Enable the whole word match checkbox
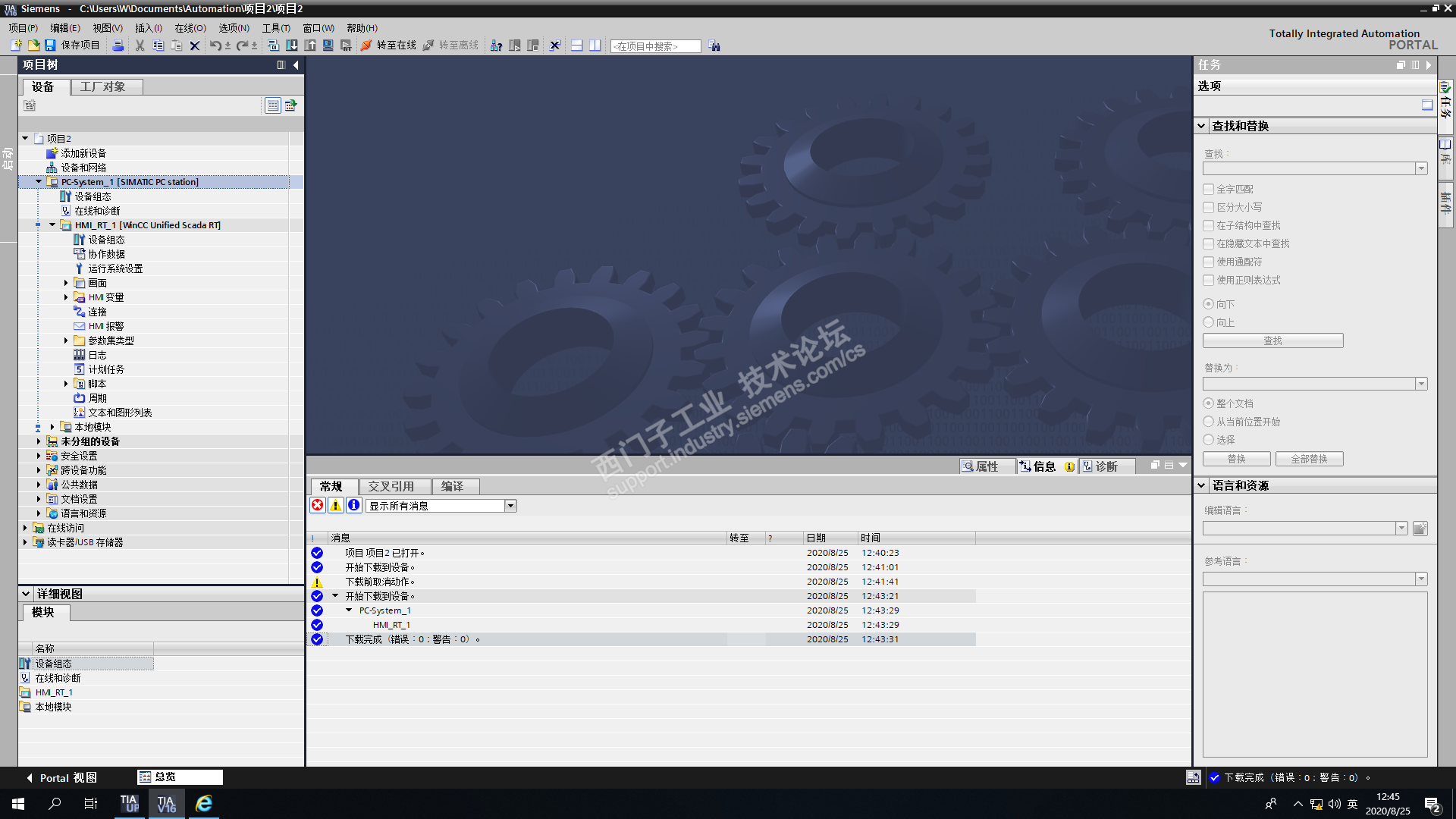This screenshot has width=1456, height=819. coord(1209,189)
